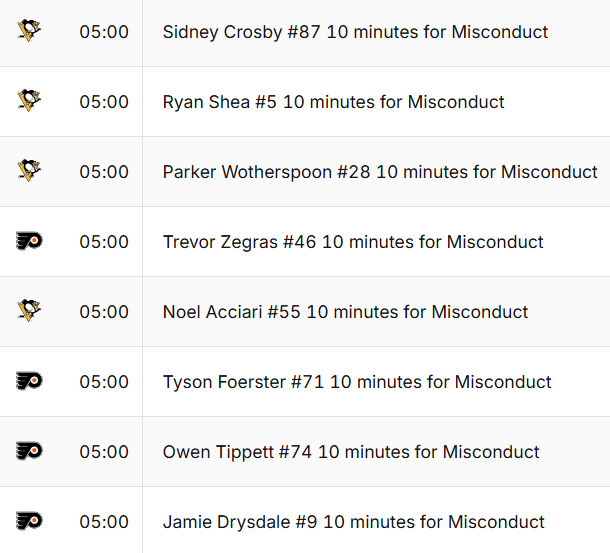Click the Penguins logo in Noel Acciari's row

29,311
